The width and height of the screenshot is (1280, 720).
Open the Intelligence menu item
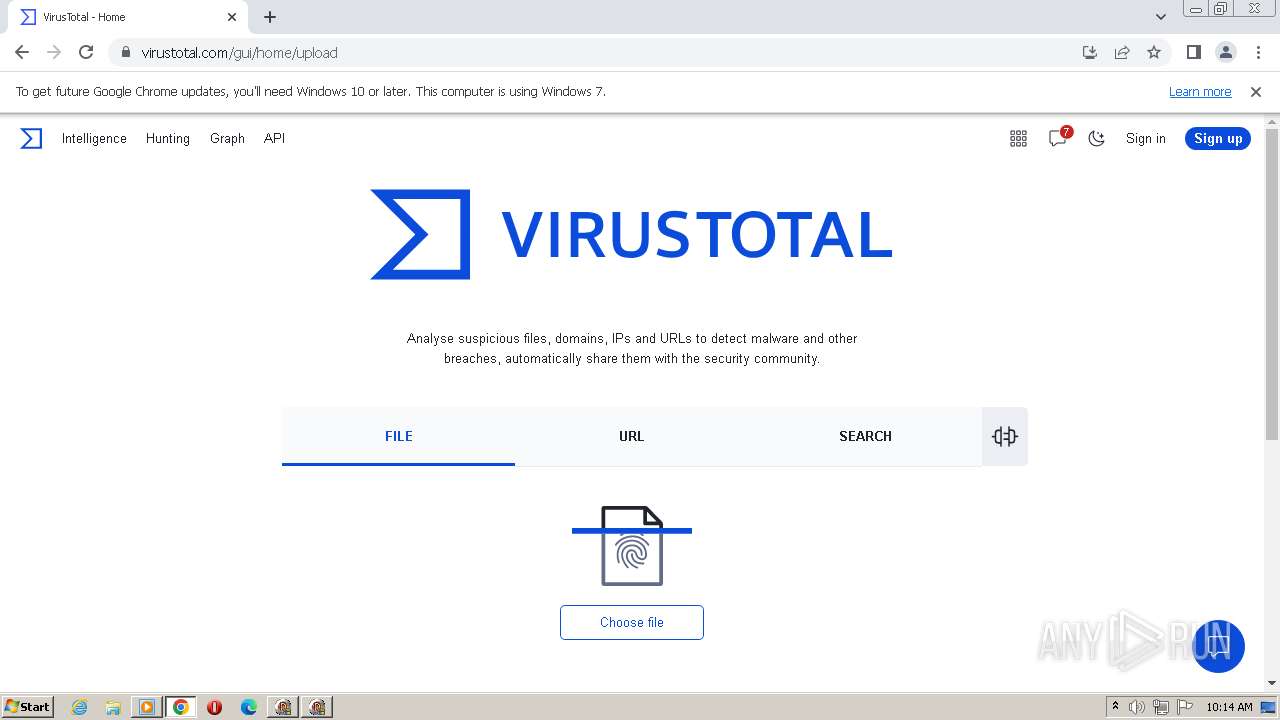coord(94,138)
